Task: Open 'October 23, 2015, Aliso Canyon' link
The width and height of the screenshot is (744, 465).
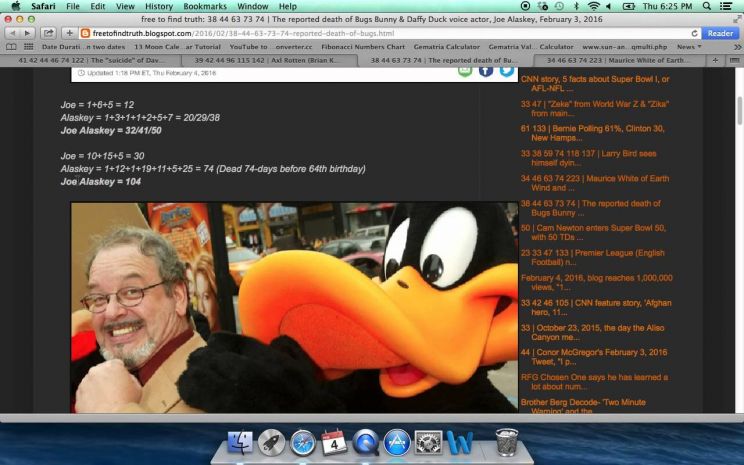Action: click(593, 332)
